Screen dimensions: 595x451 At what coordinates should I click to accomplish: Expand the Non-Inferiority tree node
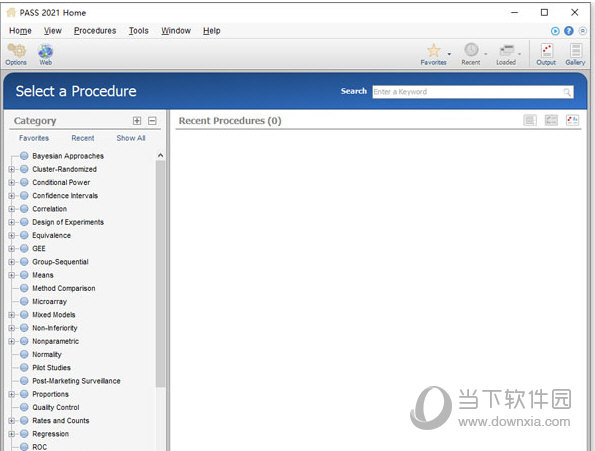[11, 328]
